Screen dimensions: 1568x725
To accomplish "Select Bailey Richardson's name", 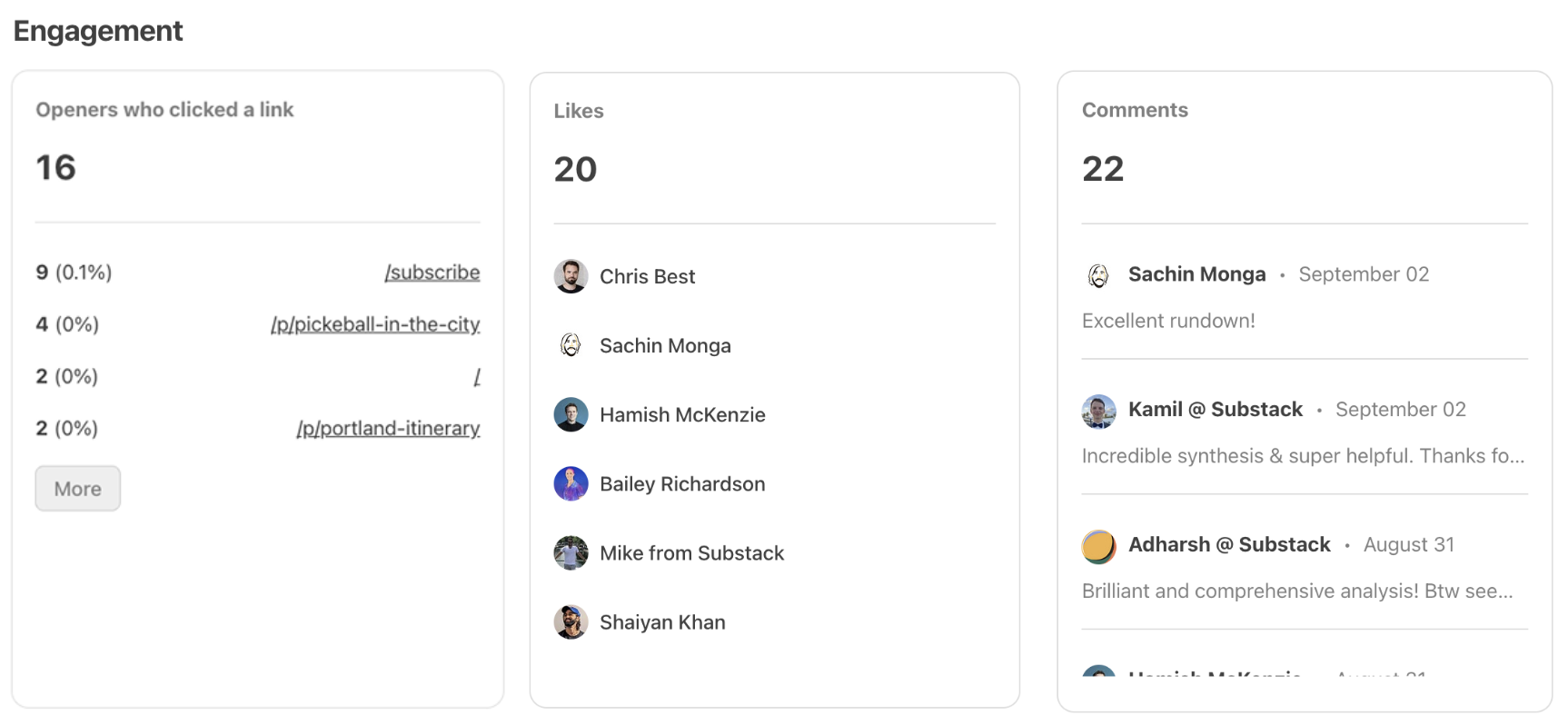I will pyautogui.click(x=682, y=483).
